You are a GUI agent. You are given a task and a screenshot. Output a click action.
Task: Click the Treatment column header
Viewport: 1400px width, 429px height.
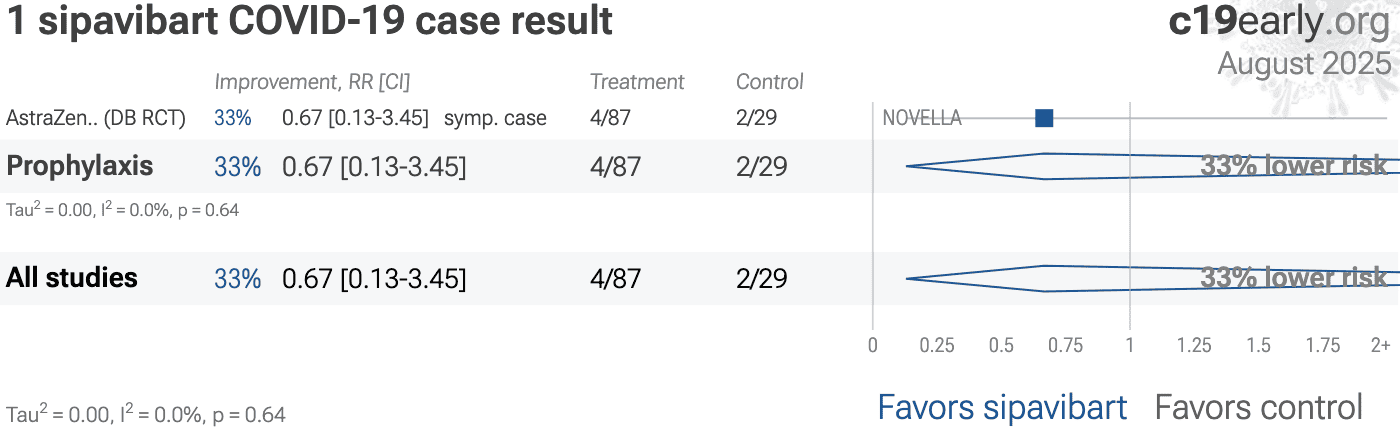pos(637,82)
